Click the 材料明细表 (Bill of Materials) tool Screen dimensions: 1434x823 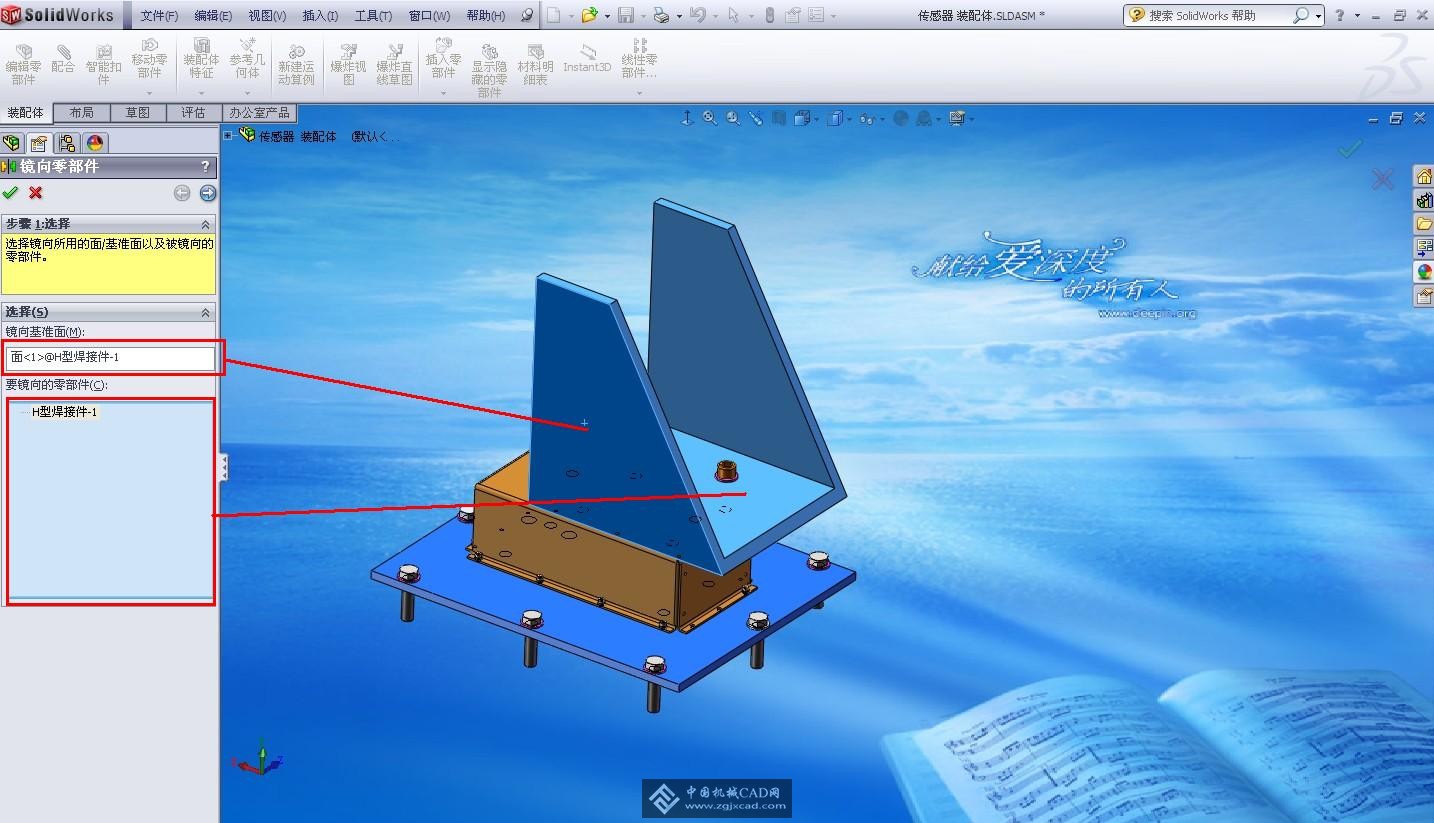click(x=536, y=65)
